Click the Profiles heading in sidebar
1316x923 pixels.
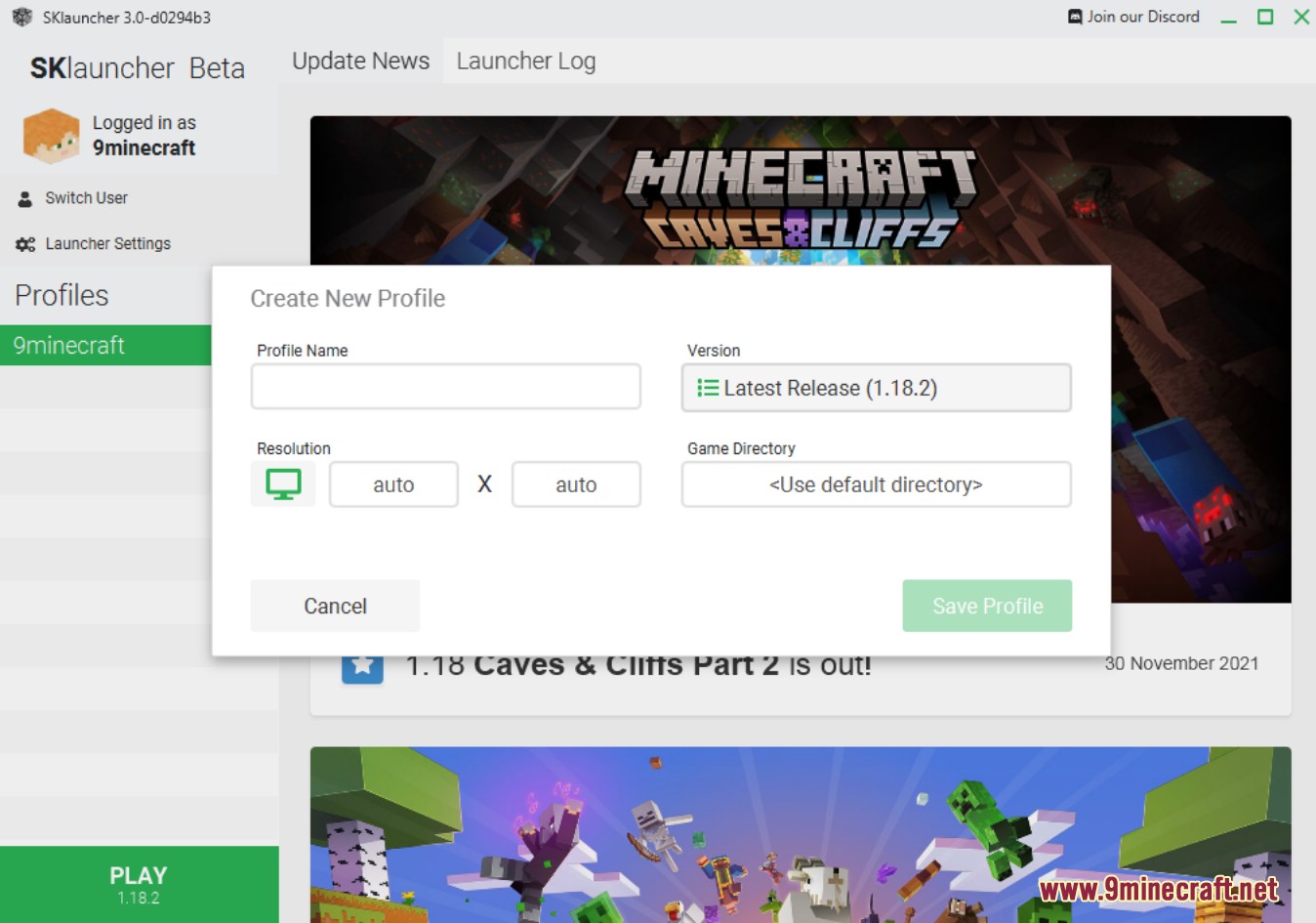pos(62,295)
